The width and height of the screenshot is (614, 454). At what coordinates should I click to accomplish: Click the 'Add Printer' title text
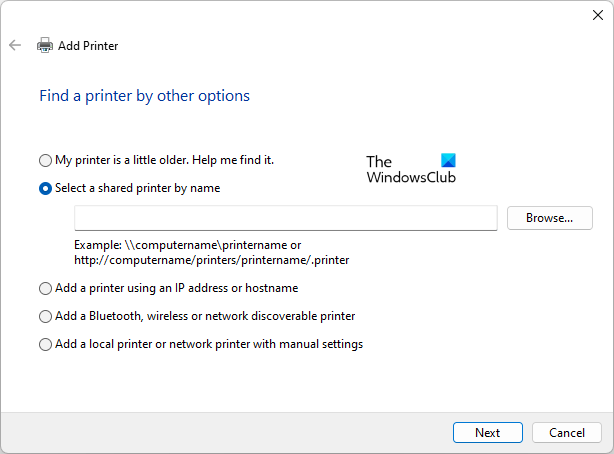88,46
